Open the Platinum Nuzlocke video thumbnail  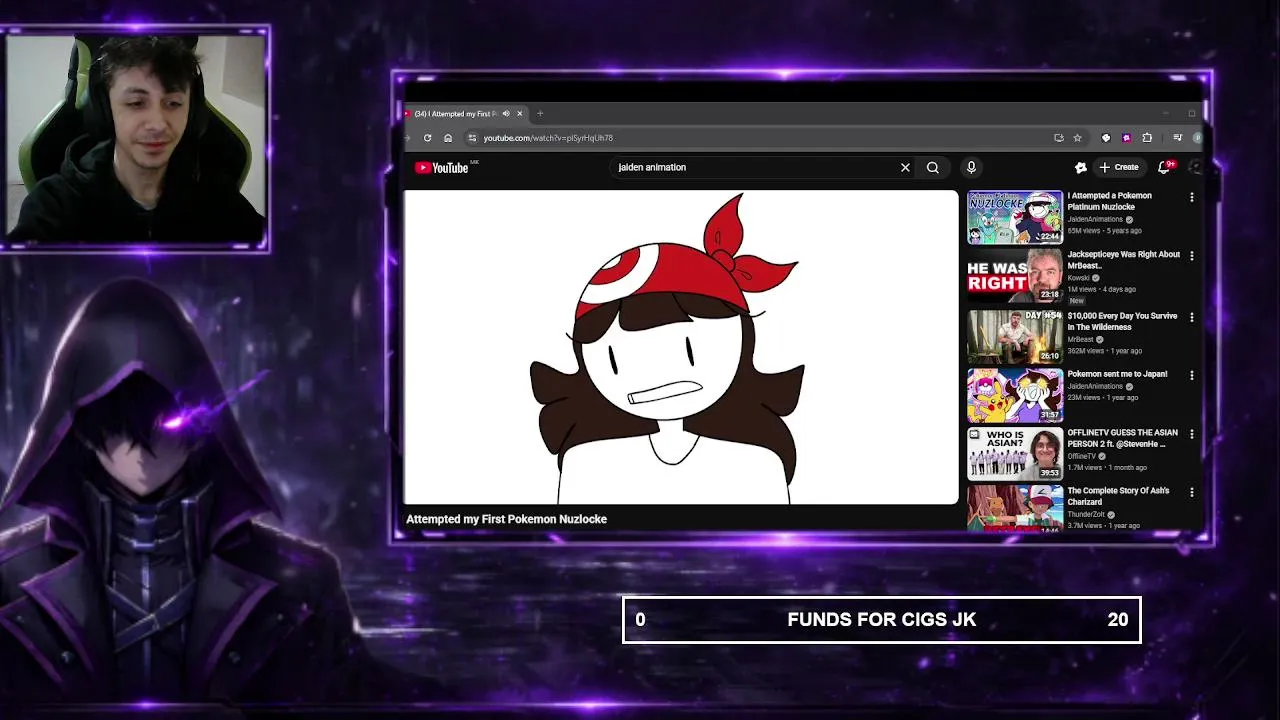pos(1014,217)
